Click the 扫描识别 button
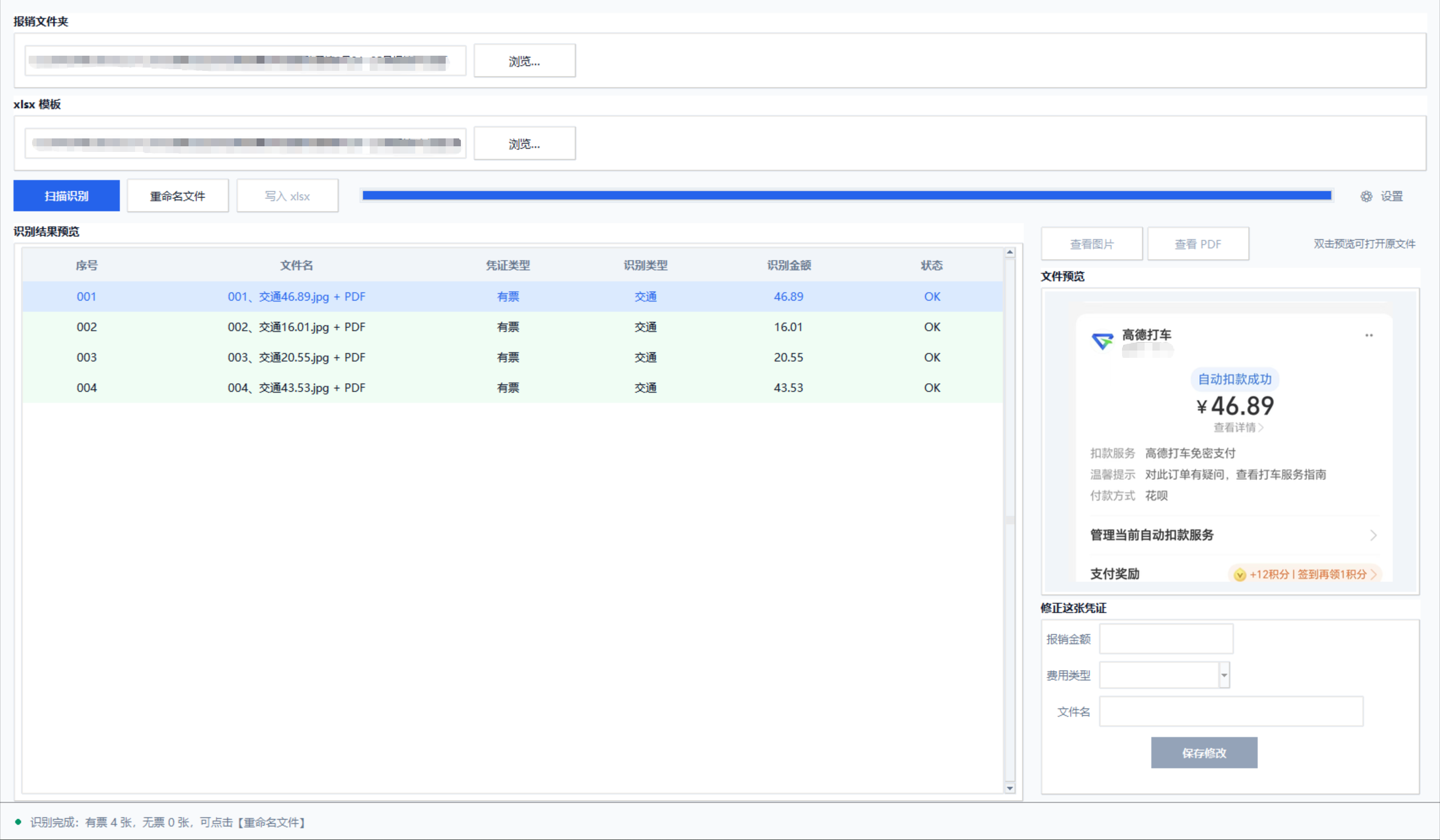The width and height of the screenshot is (1440, 840). (x=67, y=196)
